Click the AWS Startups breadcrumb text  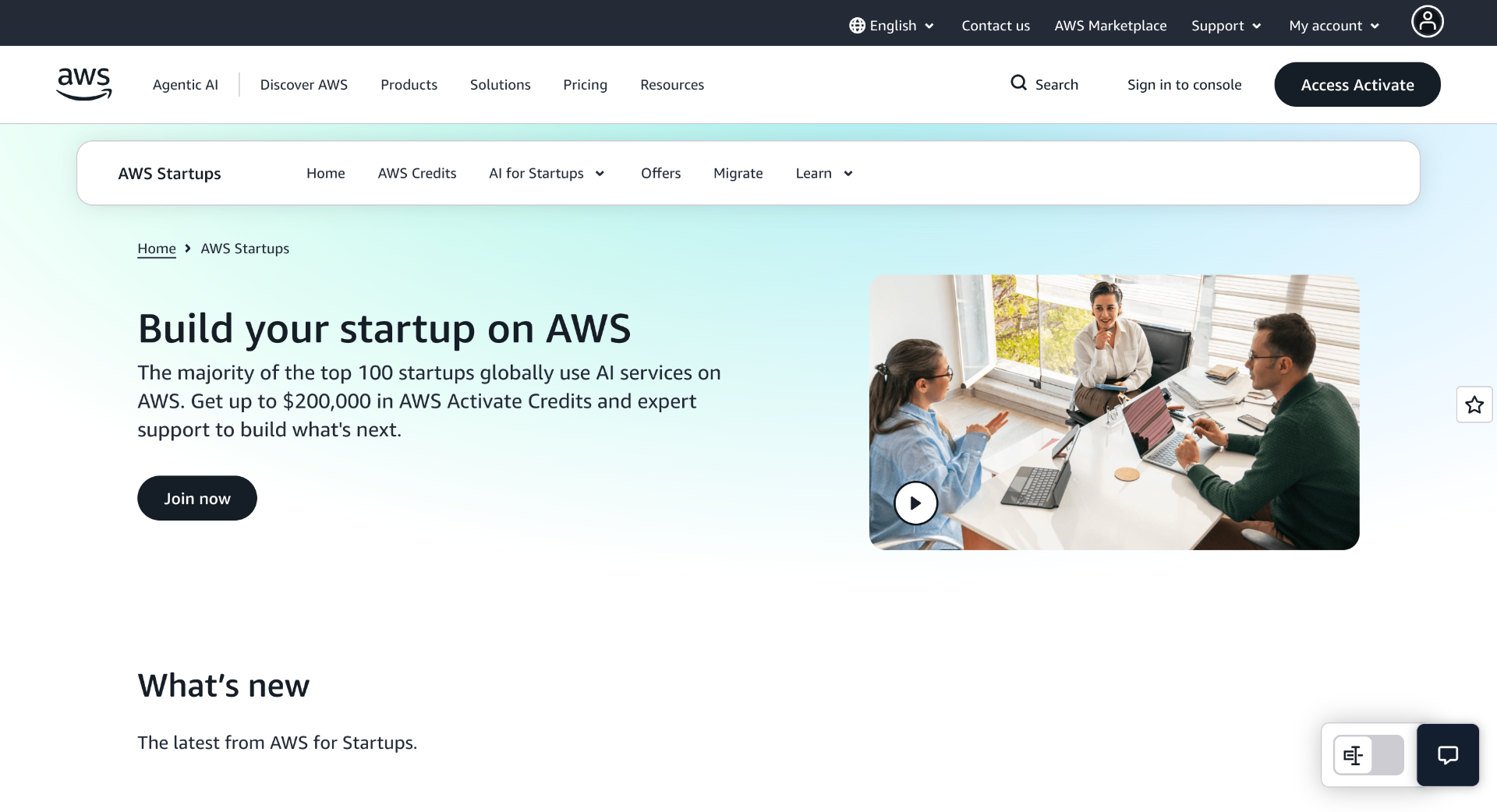[x=245, y=249]
